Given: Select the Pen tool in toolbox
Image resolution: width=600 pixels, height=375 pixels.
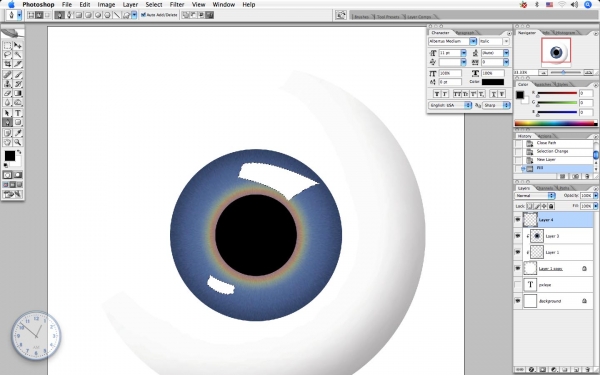Looking at the screenshot, I should [7, 122].
